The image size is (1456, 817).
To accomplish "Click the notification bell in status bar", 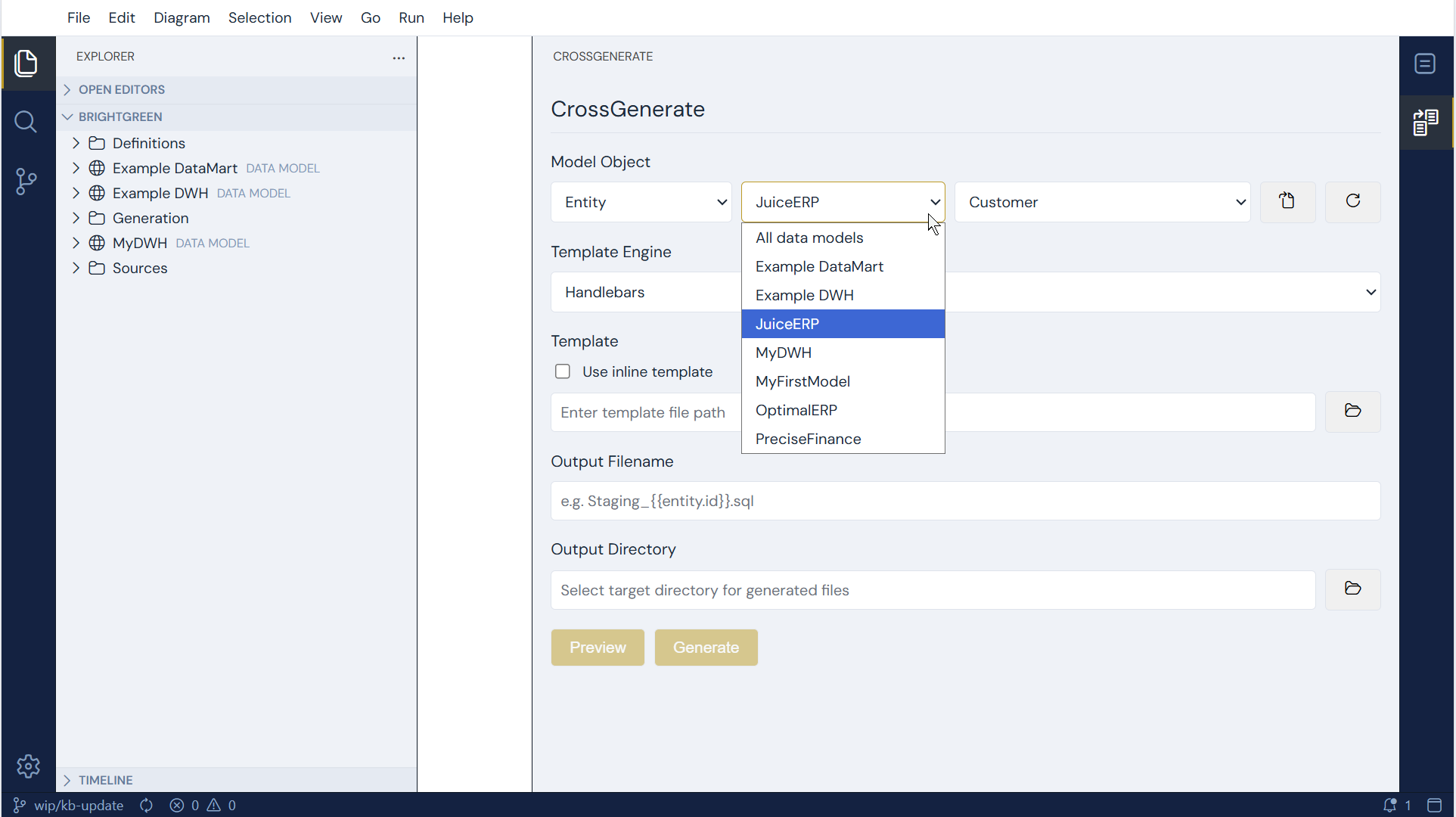I will (x=1389, y=806).
